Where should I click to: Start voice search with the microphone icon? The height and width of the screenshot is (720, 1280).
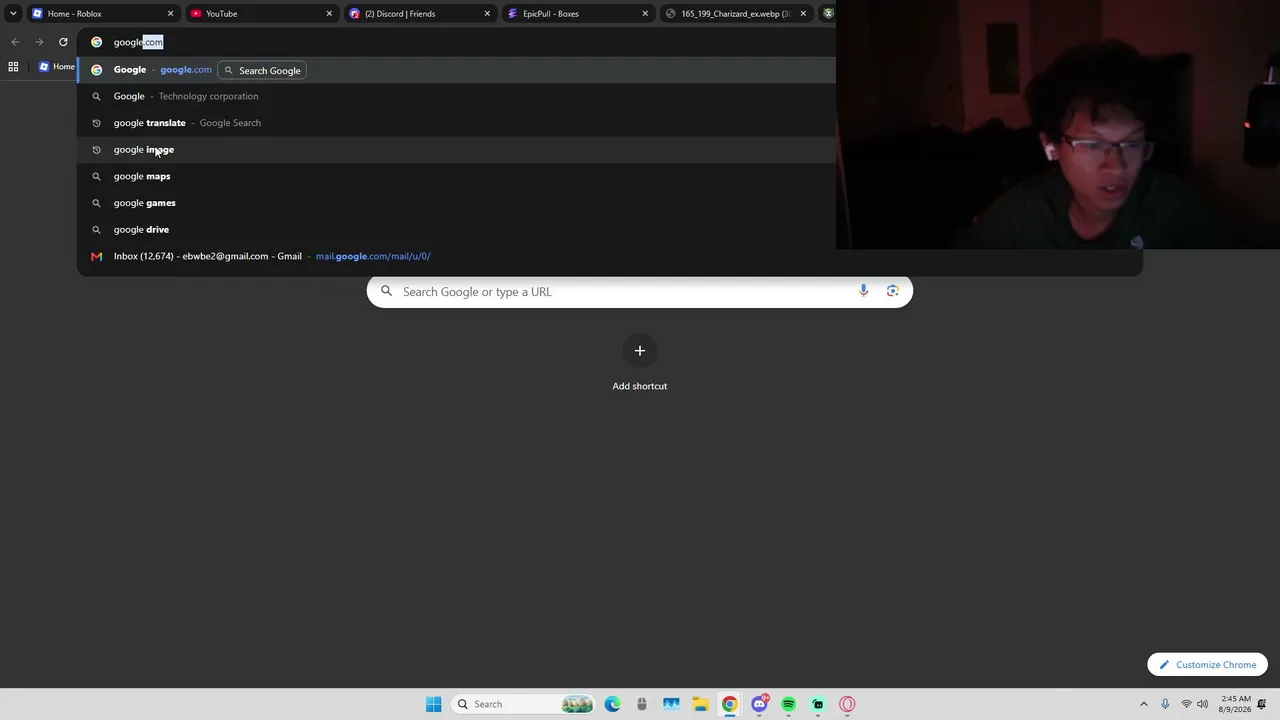(x=864, y=291)
